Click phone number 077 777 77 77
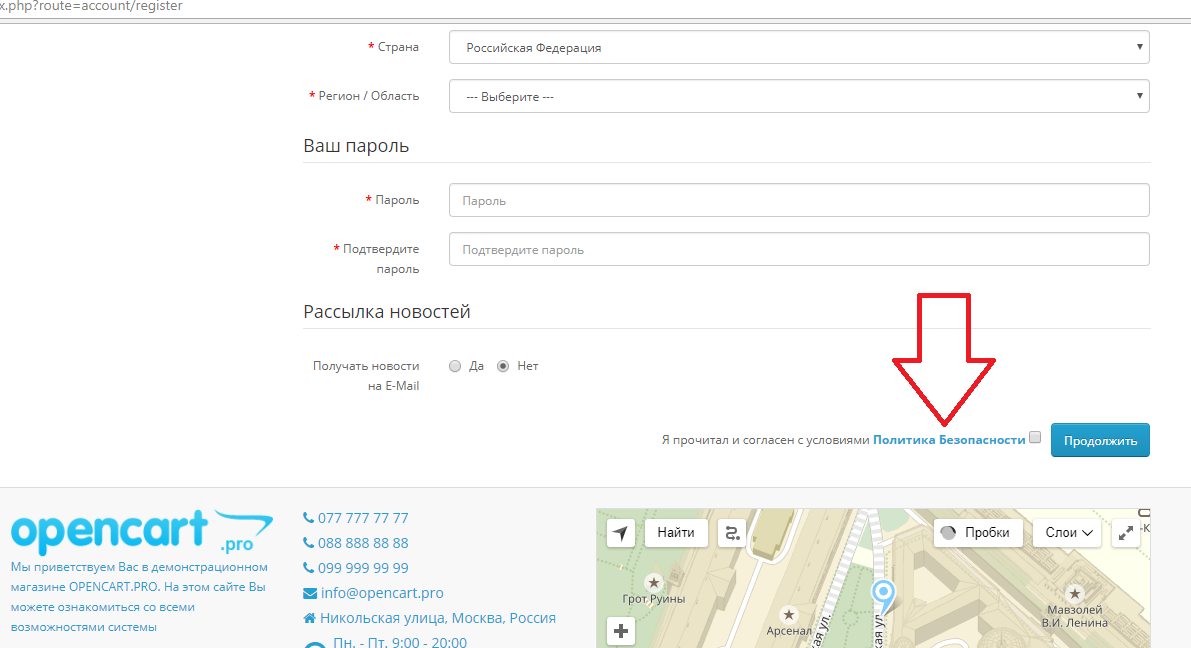This screenshot has height=648, width=1191. 363,518
